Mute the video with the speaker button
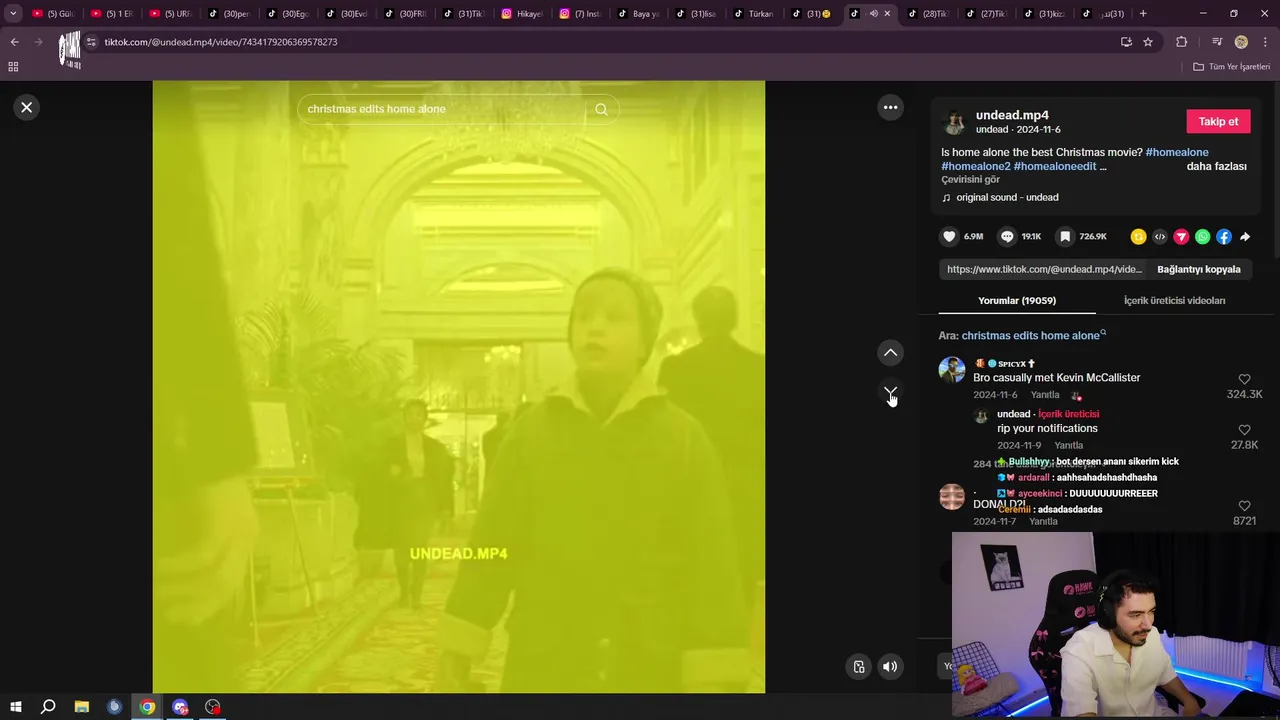 click(890, 667)
